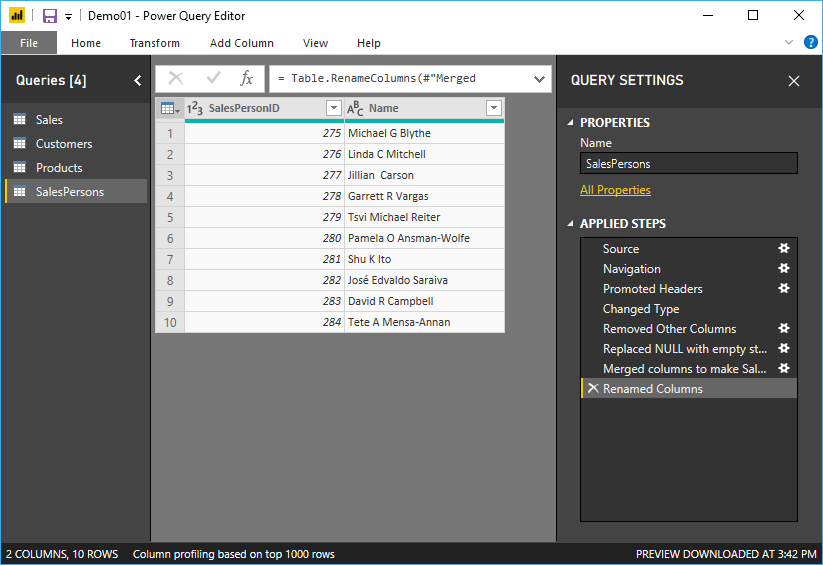The image size is (823, 565).
Task: Click the Products table icon
Action: (x=19, y=168)
